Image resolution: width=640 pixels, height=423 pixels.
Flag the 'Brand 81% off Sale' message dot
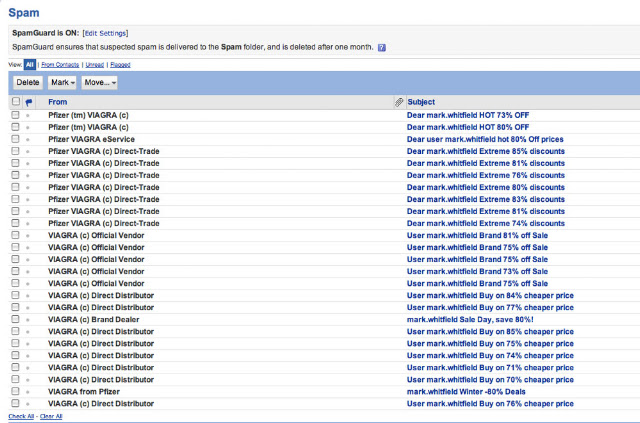pos(28,236)
